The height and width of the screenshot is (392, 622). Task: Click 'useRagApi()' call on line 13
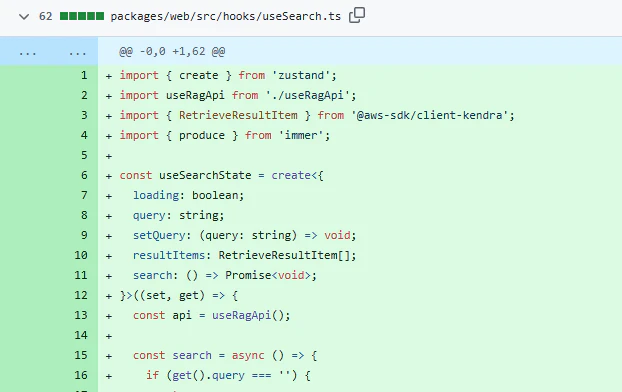pos(248,315)
